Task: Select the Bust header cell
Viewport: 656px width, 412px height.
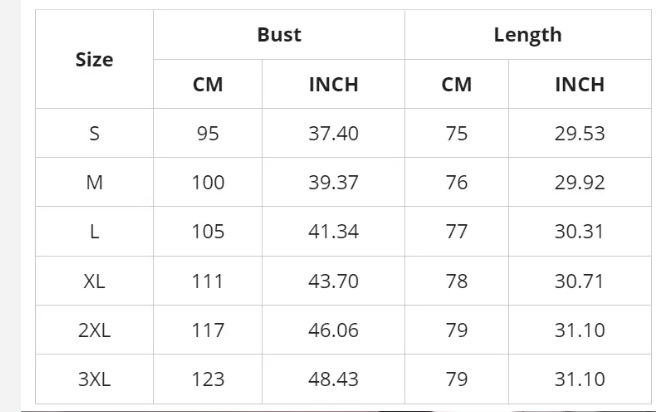Action: (x=279, y=35)
